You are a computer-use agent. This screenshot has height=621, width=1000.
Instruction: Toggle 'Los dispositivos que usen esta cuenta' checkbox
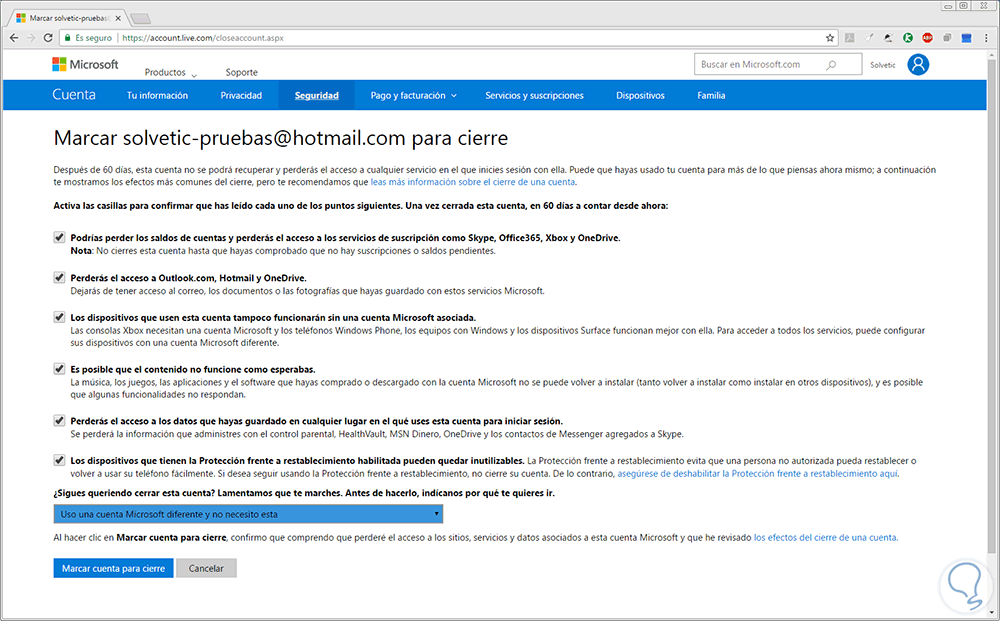click(x=59, y=317)
